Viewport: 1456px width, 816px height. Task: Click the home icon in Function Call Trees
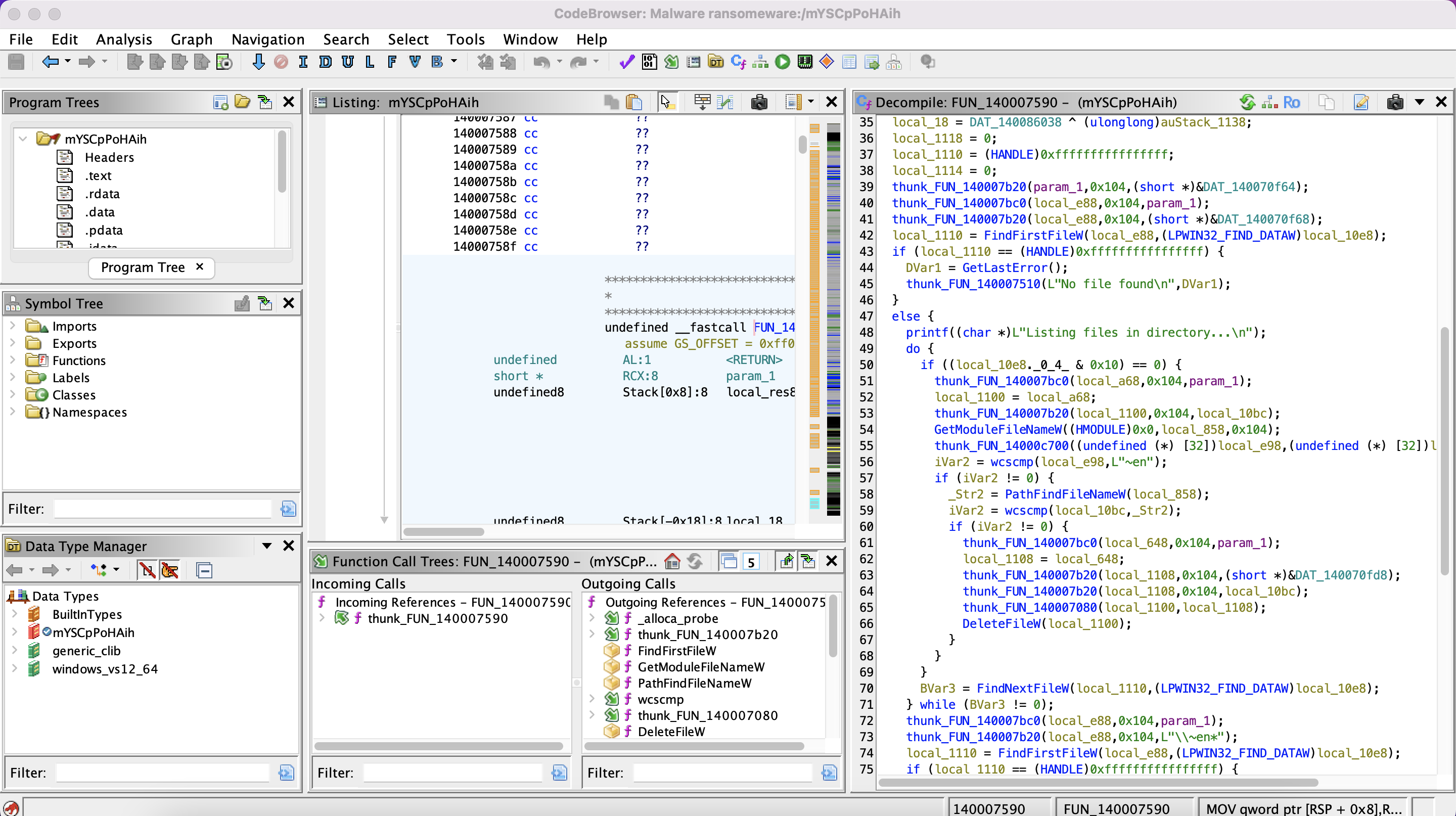click(672, 561)
